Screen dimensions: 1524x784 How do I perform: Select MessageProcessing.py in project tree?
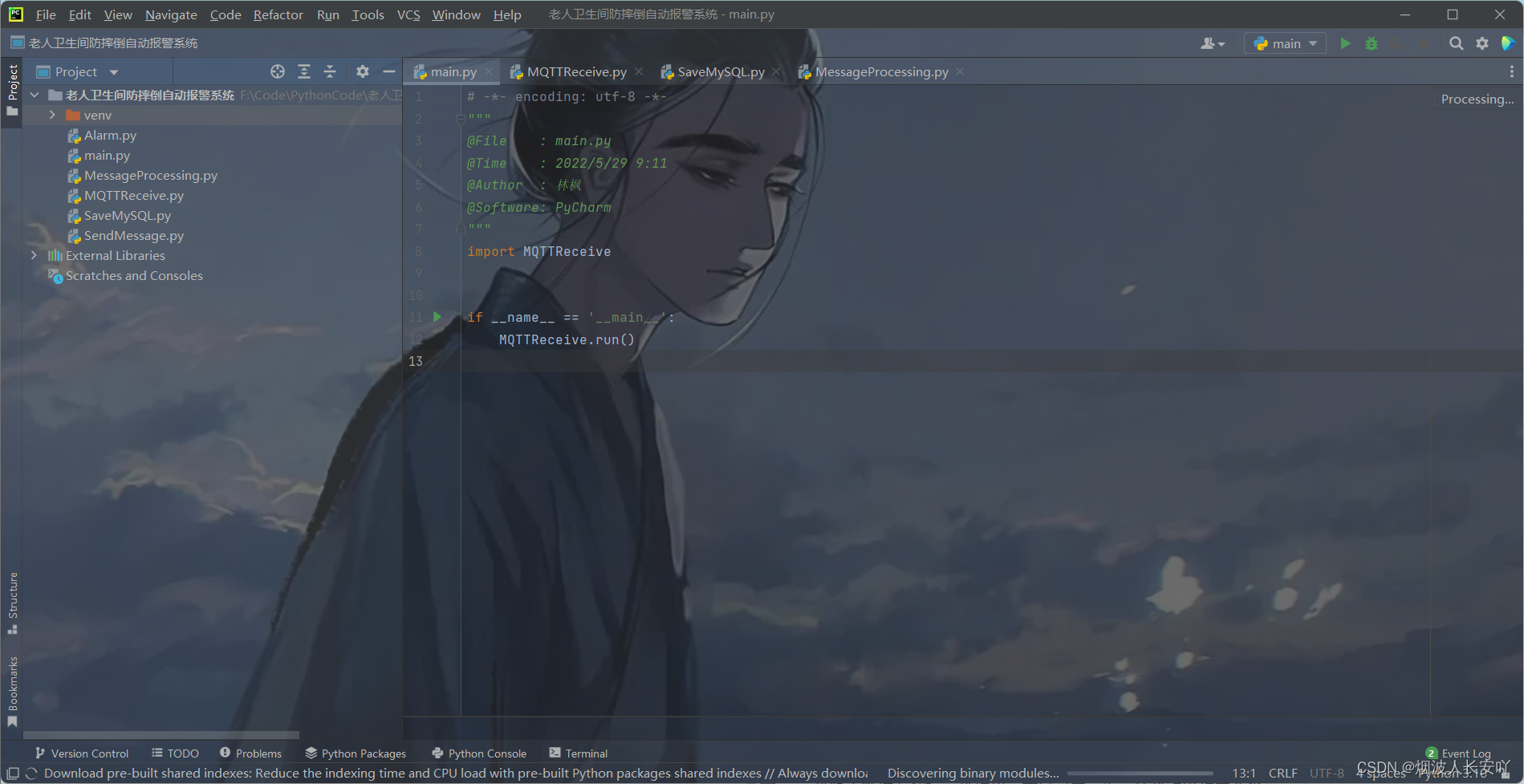pyautogui.click(x=150, y=176)
